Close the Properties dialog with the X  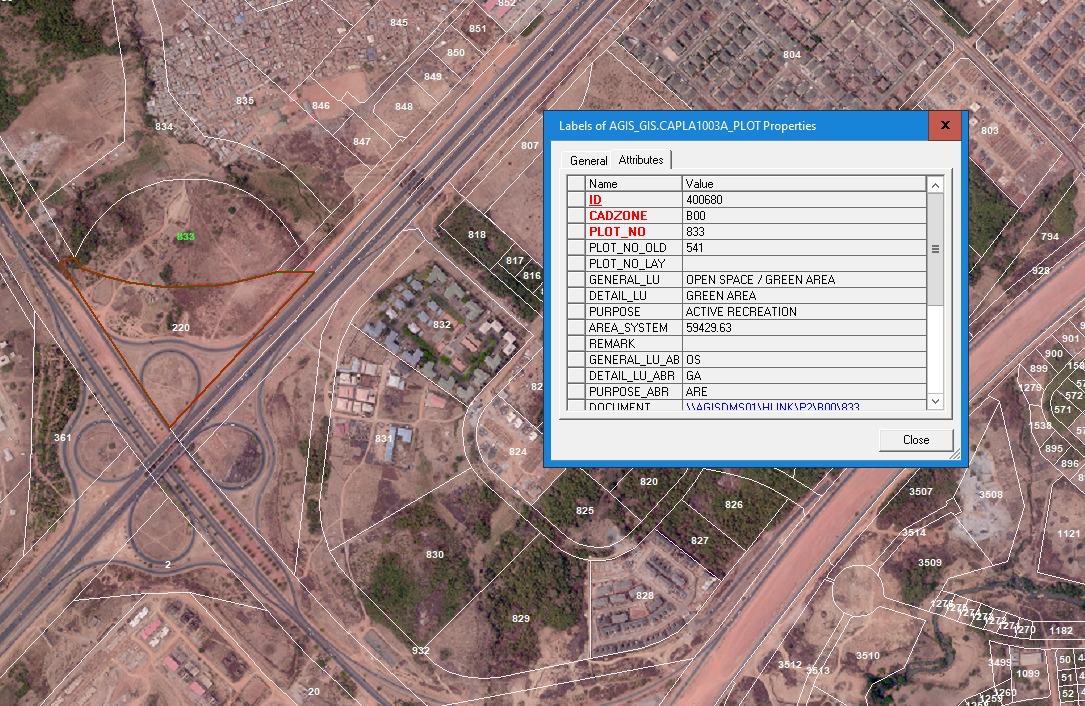[x=944, y=126]
